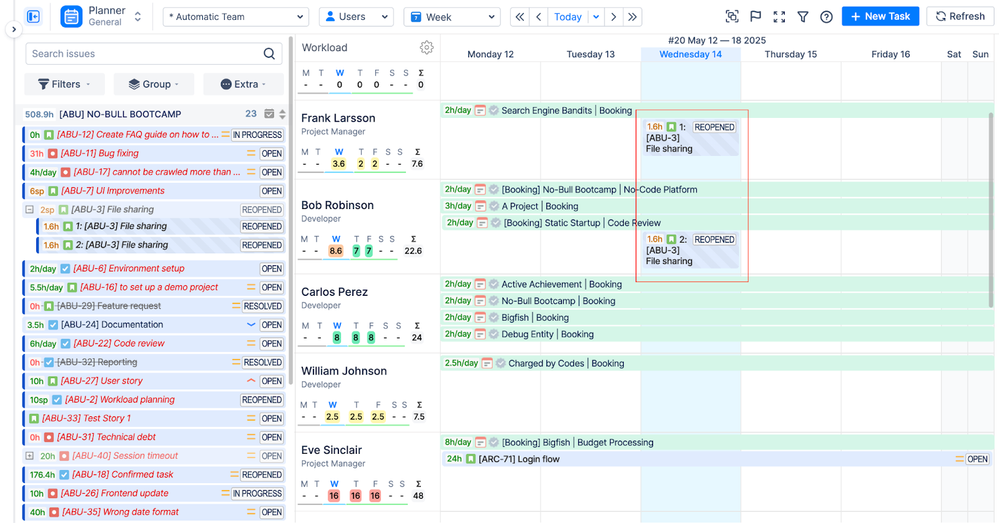Open the funnel filter icon in toolbar
The image size is (999, 523).
tap(803, 17)
